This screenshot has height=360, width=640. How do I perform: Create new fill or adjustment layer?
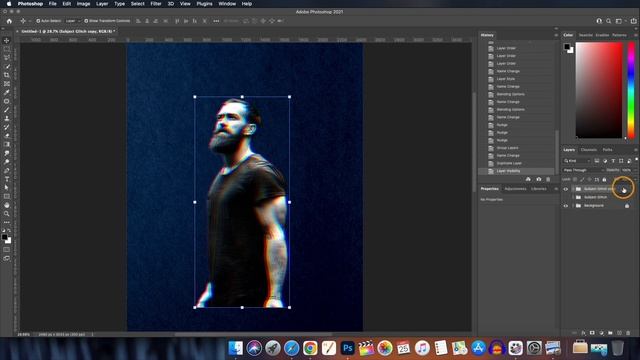(601, 333)
